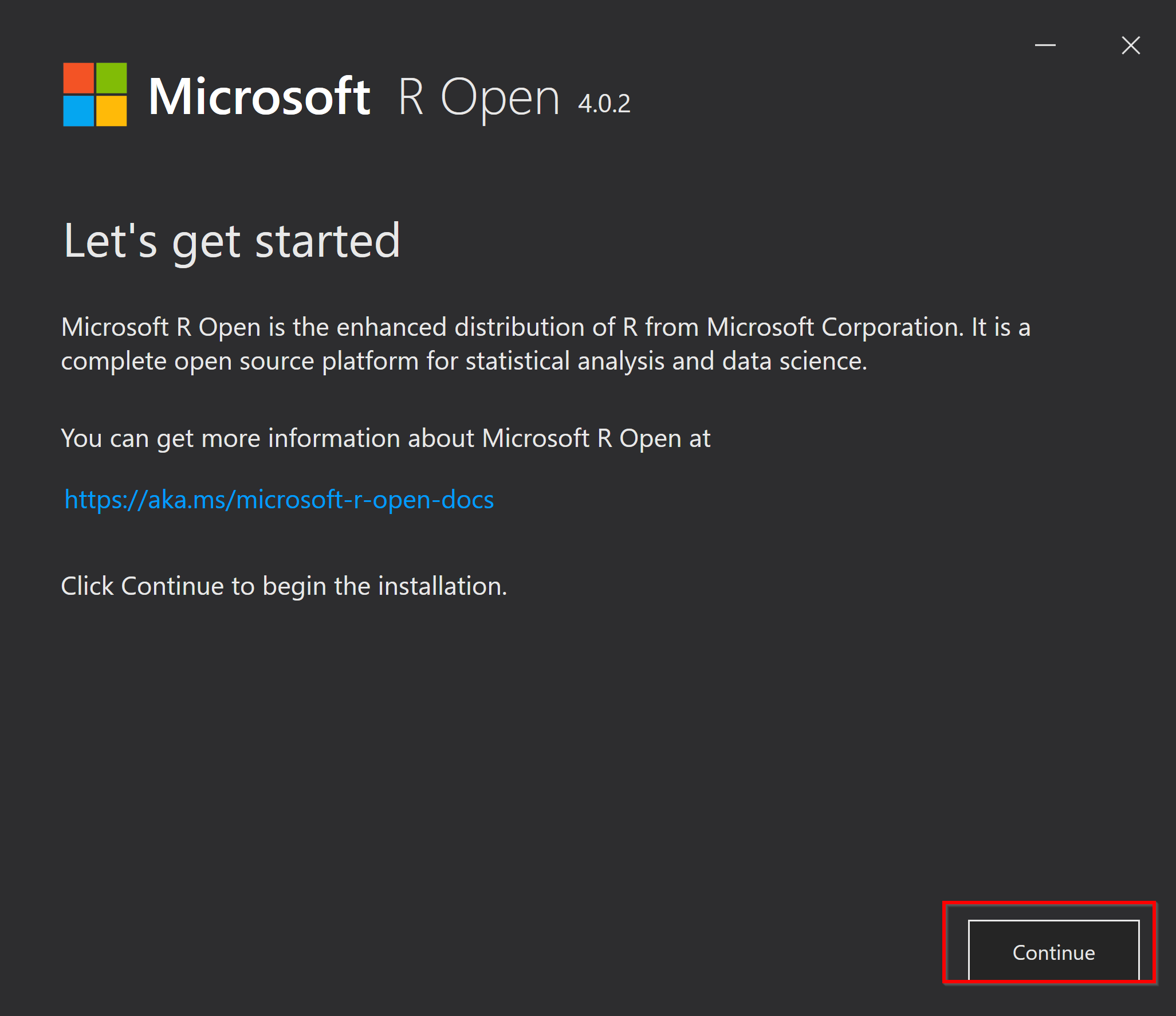
Task: Click the Click Continue to begin instruction text
Action: click(x=284, y=587)
